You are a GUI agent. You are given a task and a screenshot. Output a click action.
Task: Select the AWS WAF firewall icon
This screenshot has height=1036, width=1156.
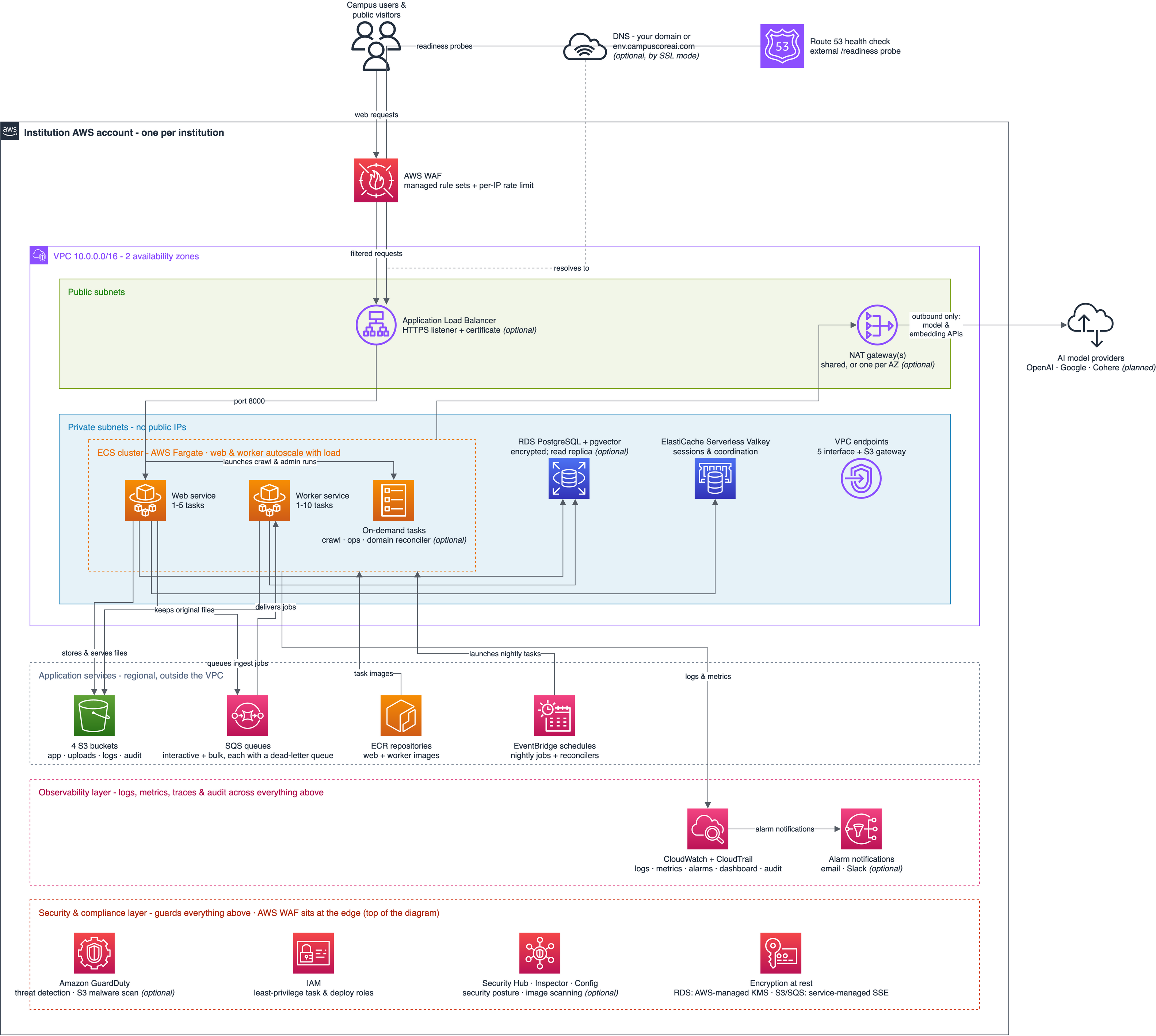[x=376, y=180]
